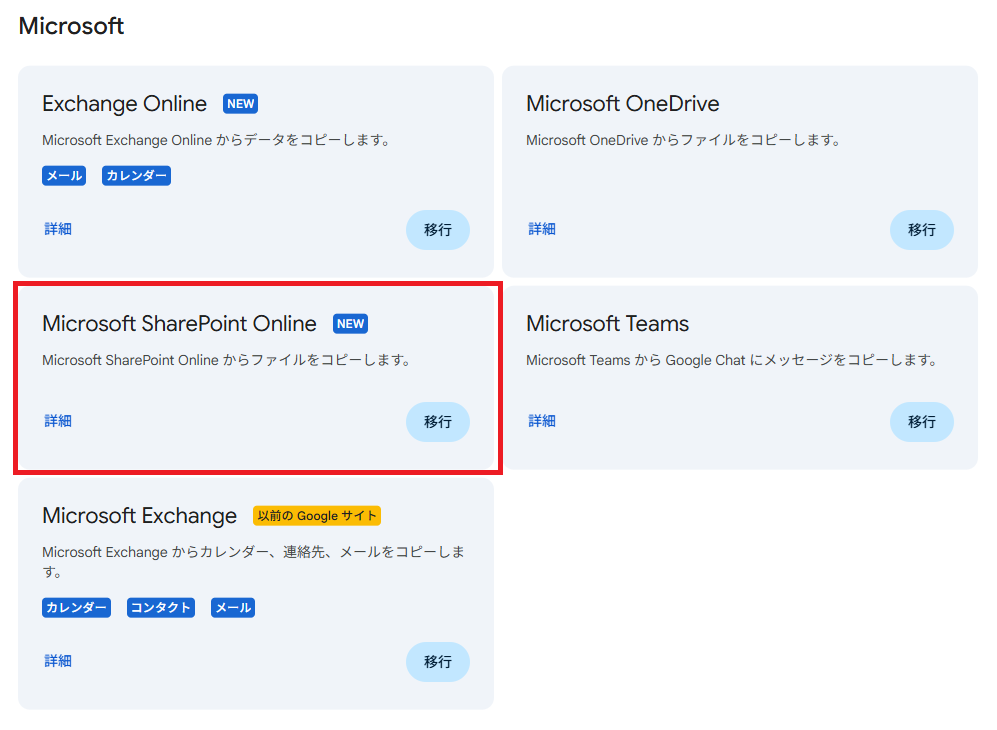Click Teams description mentioning Google Chat

pos(732,360)
